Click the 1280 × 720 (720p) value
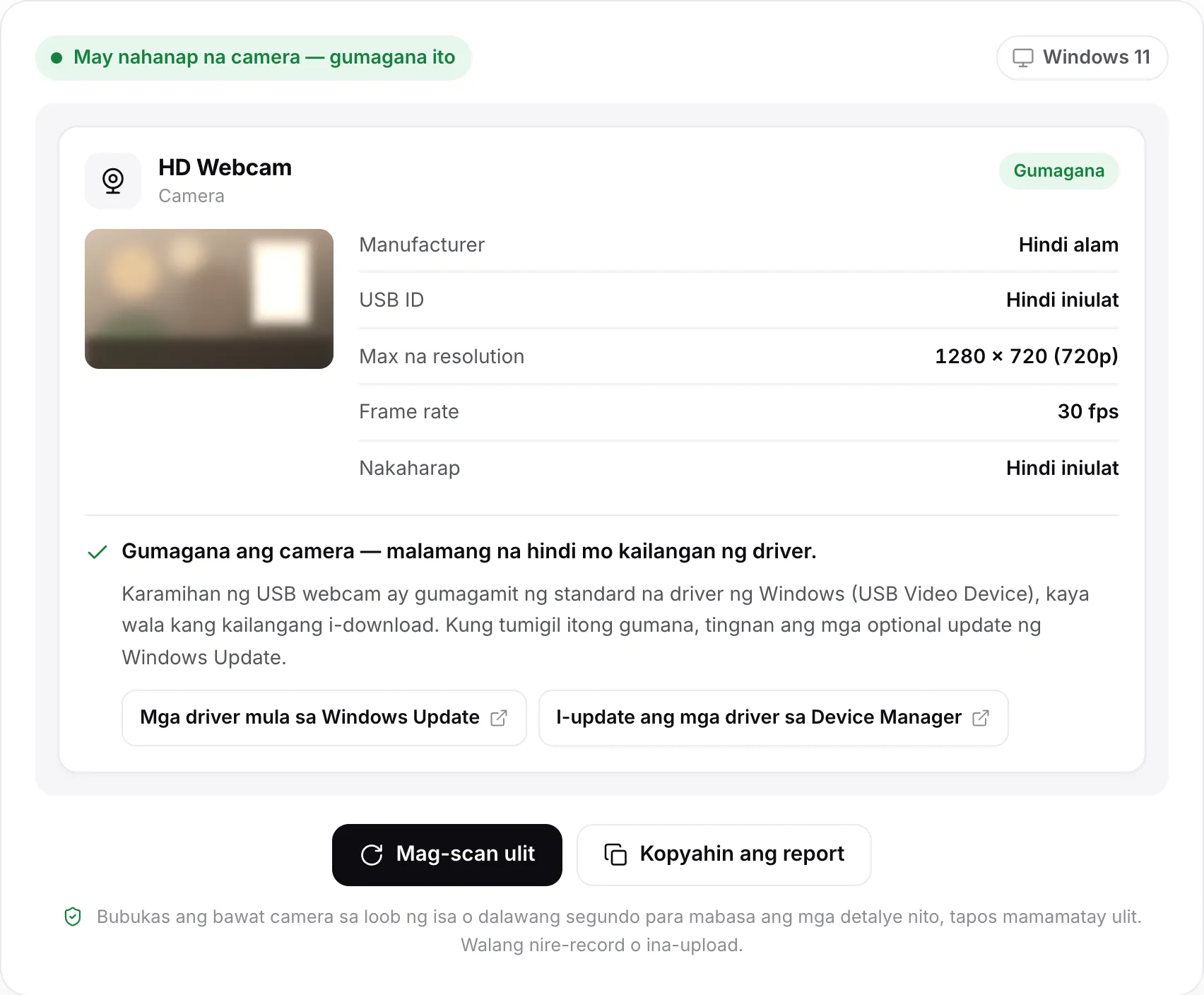 coord(1027,356)
